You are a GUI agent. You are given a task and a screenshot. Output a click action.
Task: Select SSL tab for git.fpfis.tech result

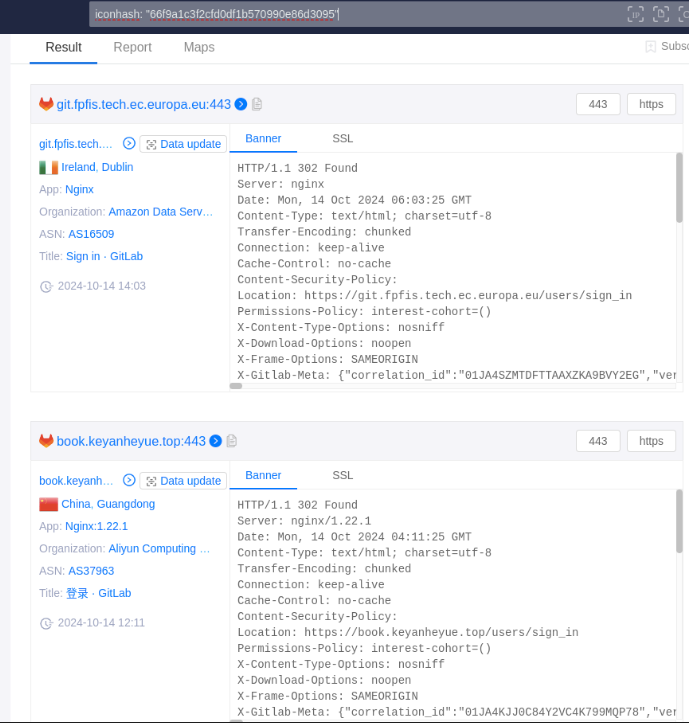click(x=343, y=139)
